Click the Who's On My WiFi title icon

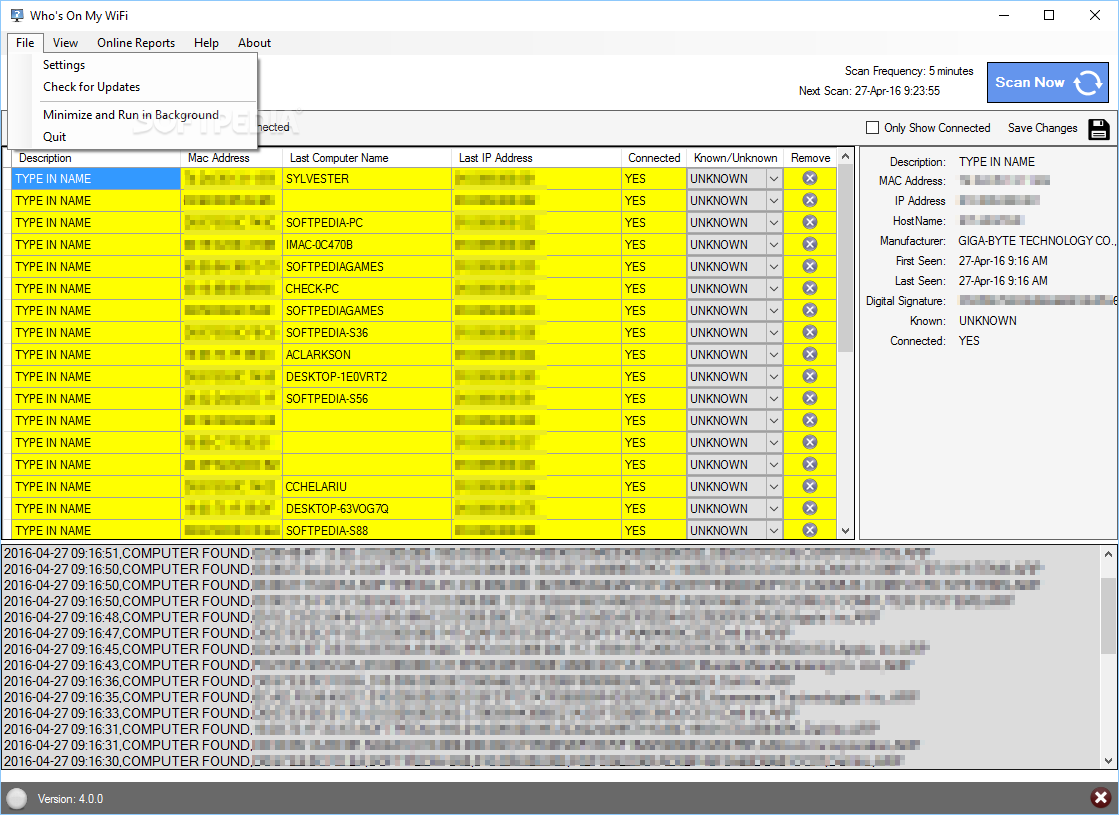click(17, 15)
